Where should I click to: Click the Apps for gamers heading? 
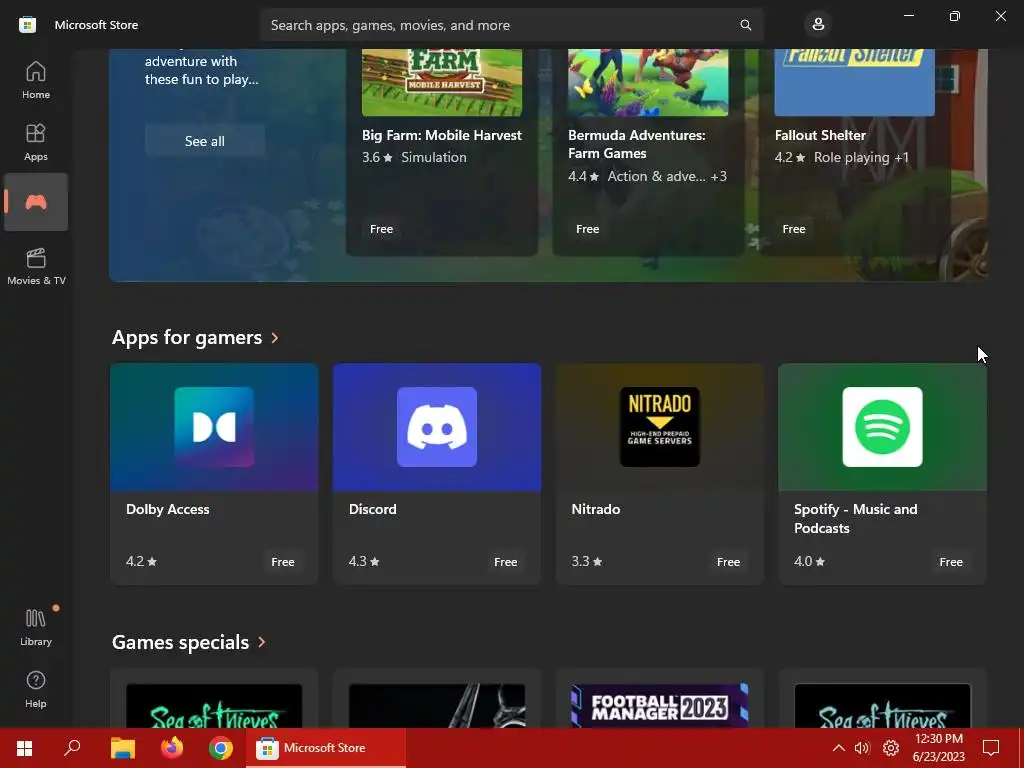187,338
